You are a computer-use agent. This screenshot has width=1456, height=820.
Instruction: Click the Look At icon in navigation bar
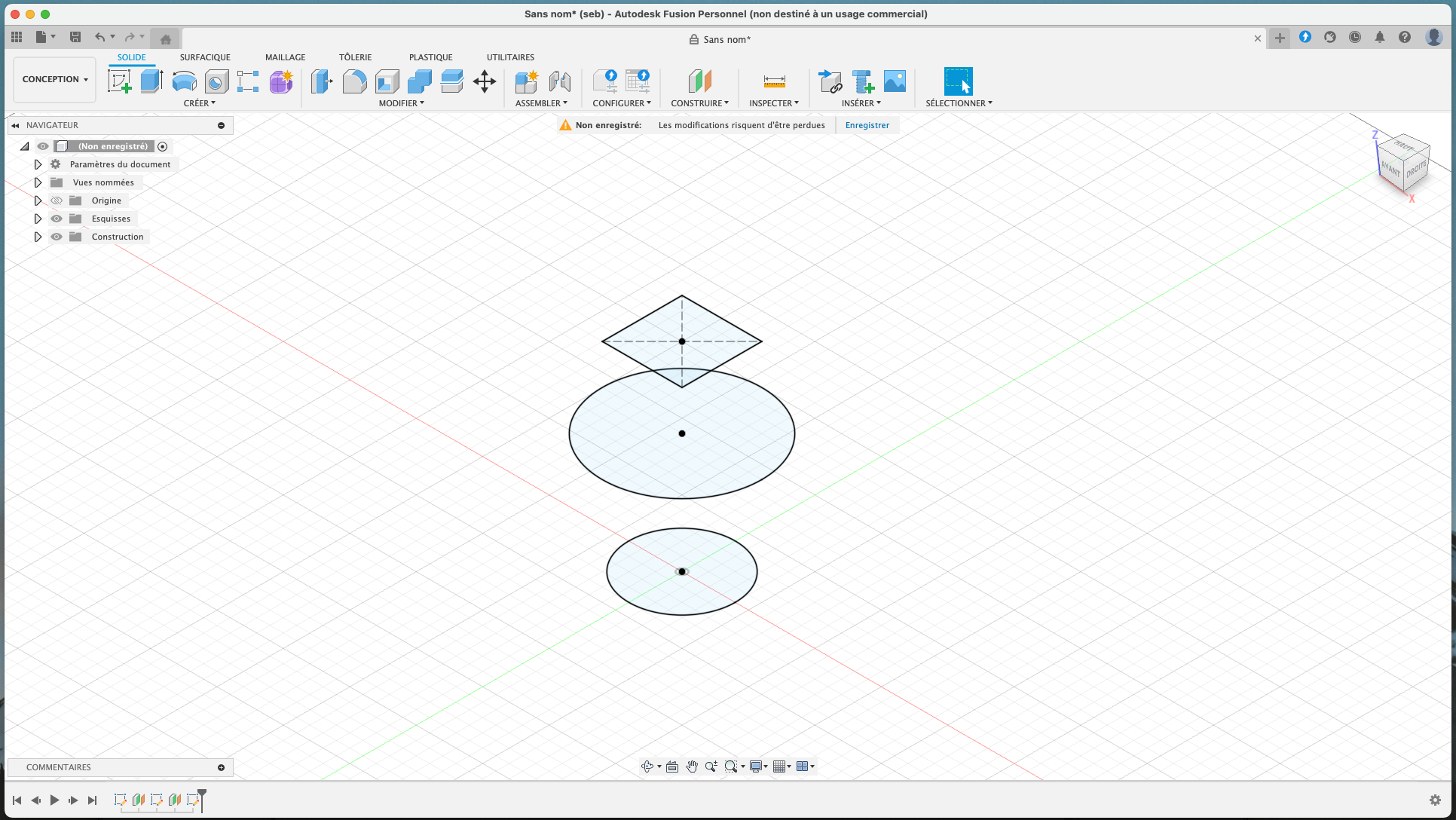pos(672,766)
